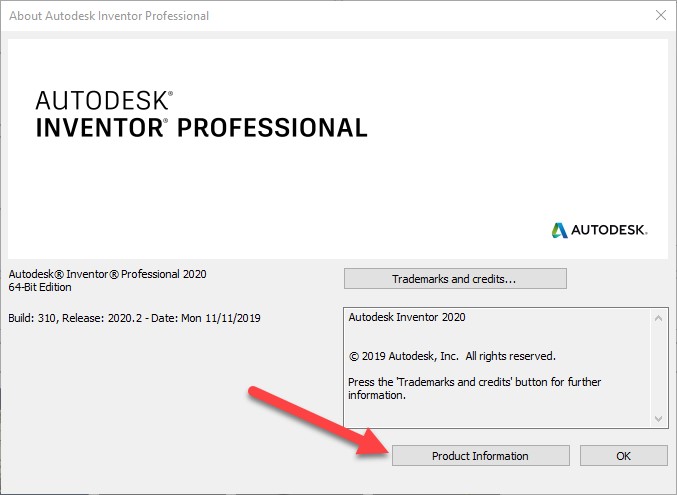Click 'Autodesk Inventor 2020' in credits box

point(407,317)
